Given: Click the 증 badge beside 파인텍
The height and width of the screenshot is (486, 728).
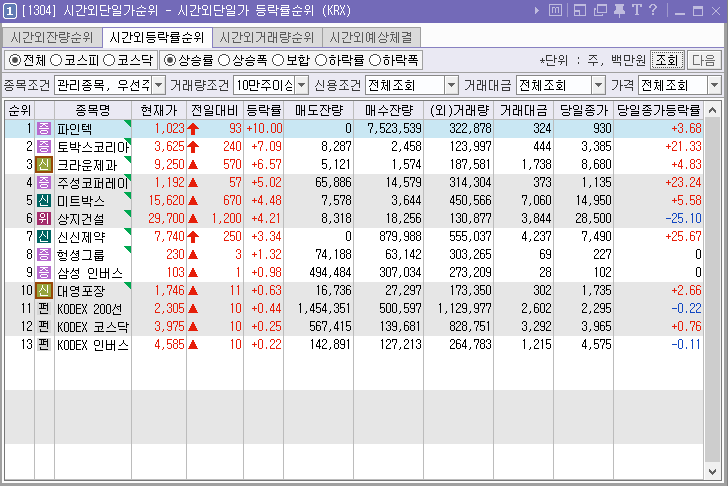Looking at the screenshot, I should (x=44, y=129).
